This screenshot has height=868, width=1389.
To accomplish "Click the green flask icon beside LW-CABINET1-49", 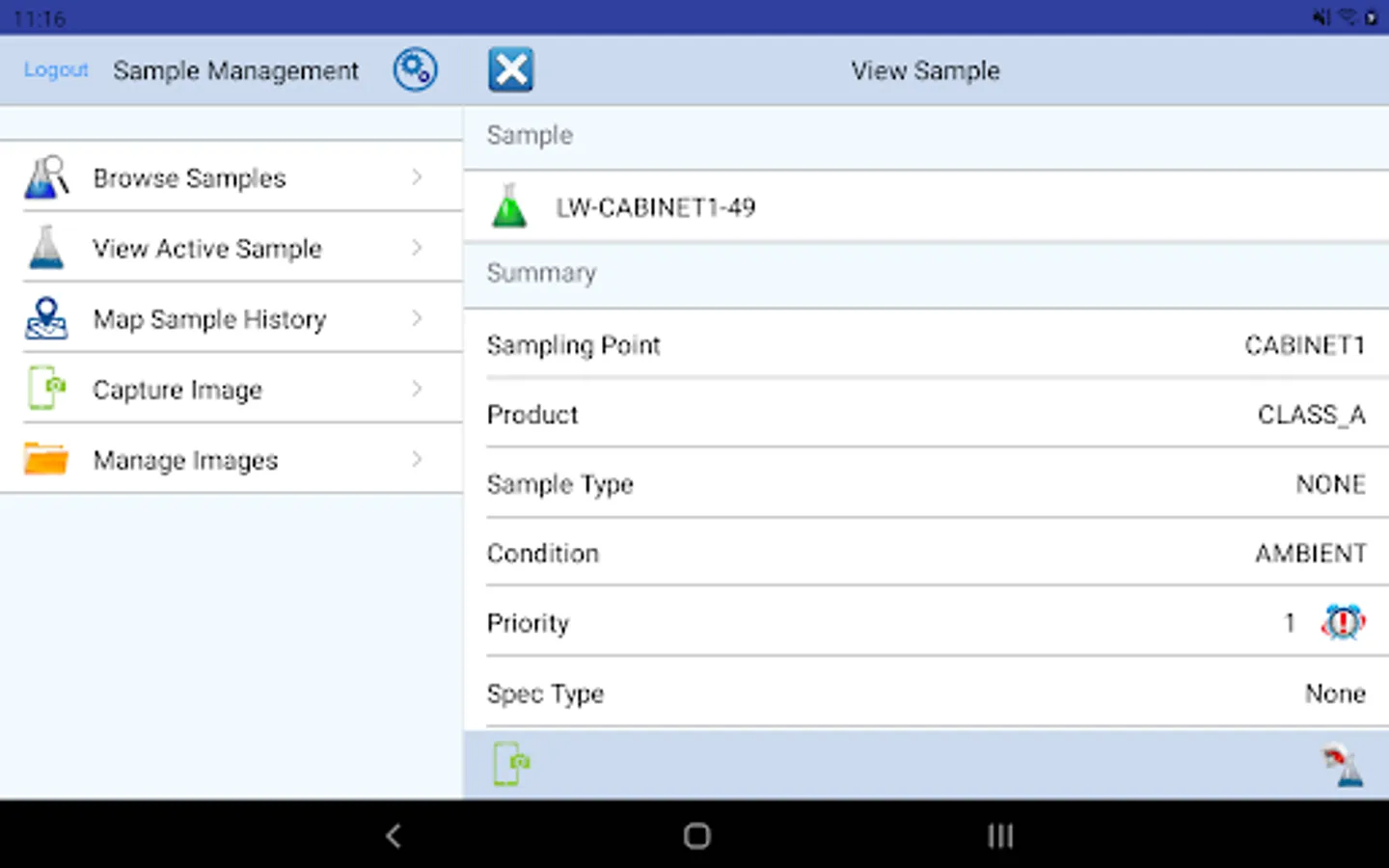I will (509, 206).
